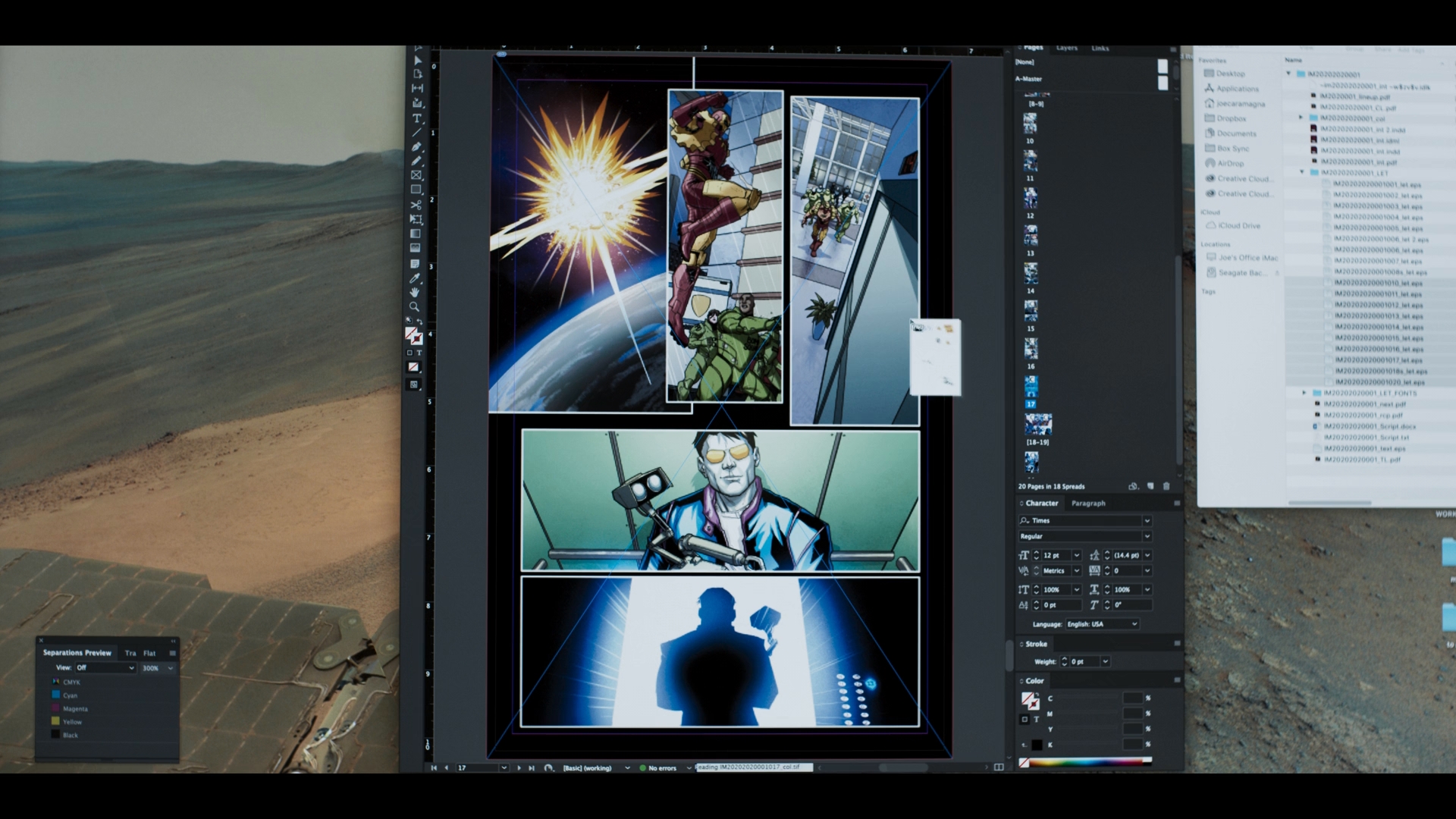
Task: Select the Rectangle Frame tool
Action: pos(416,175)
